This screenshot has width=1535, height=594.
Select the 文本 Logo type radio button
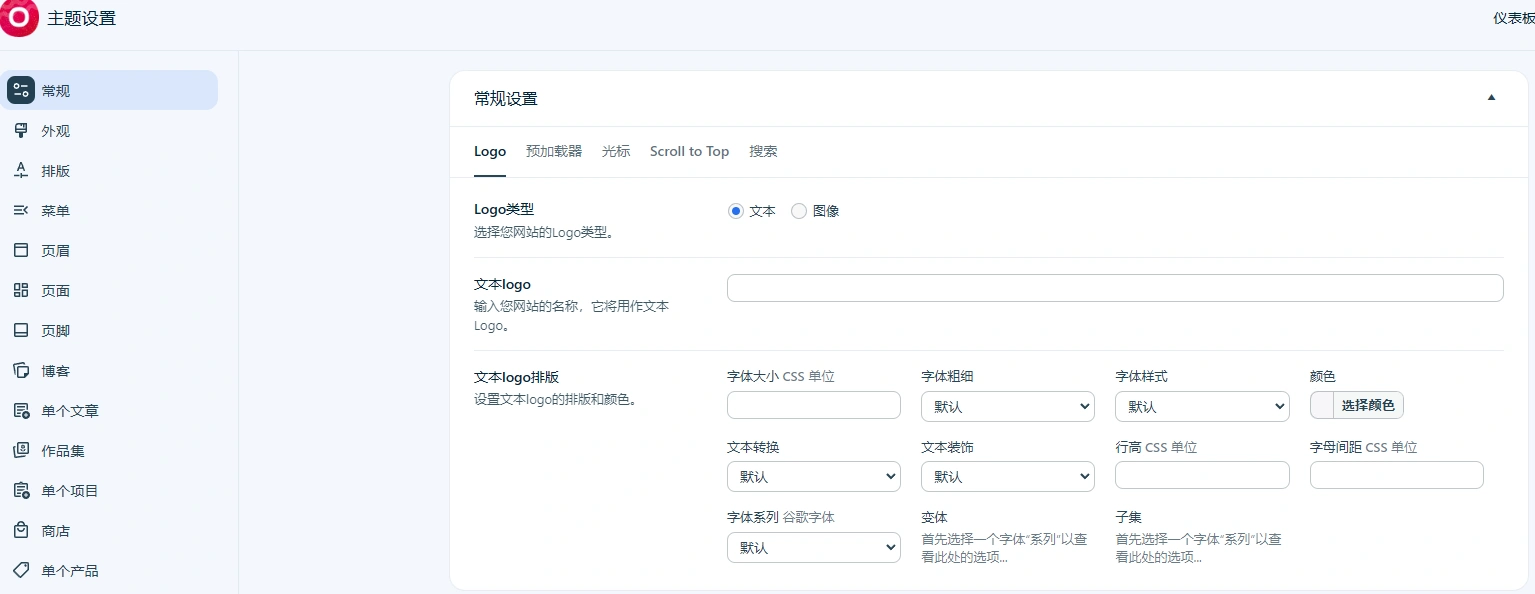point(735,211)
